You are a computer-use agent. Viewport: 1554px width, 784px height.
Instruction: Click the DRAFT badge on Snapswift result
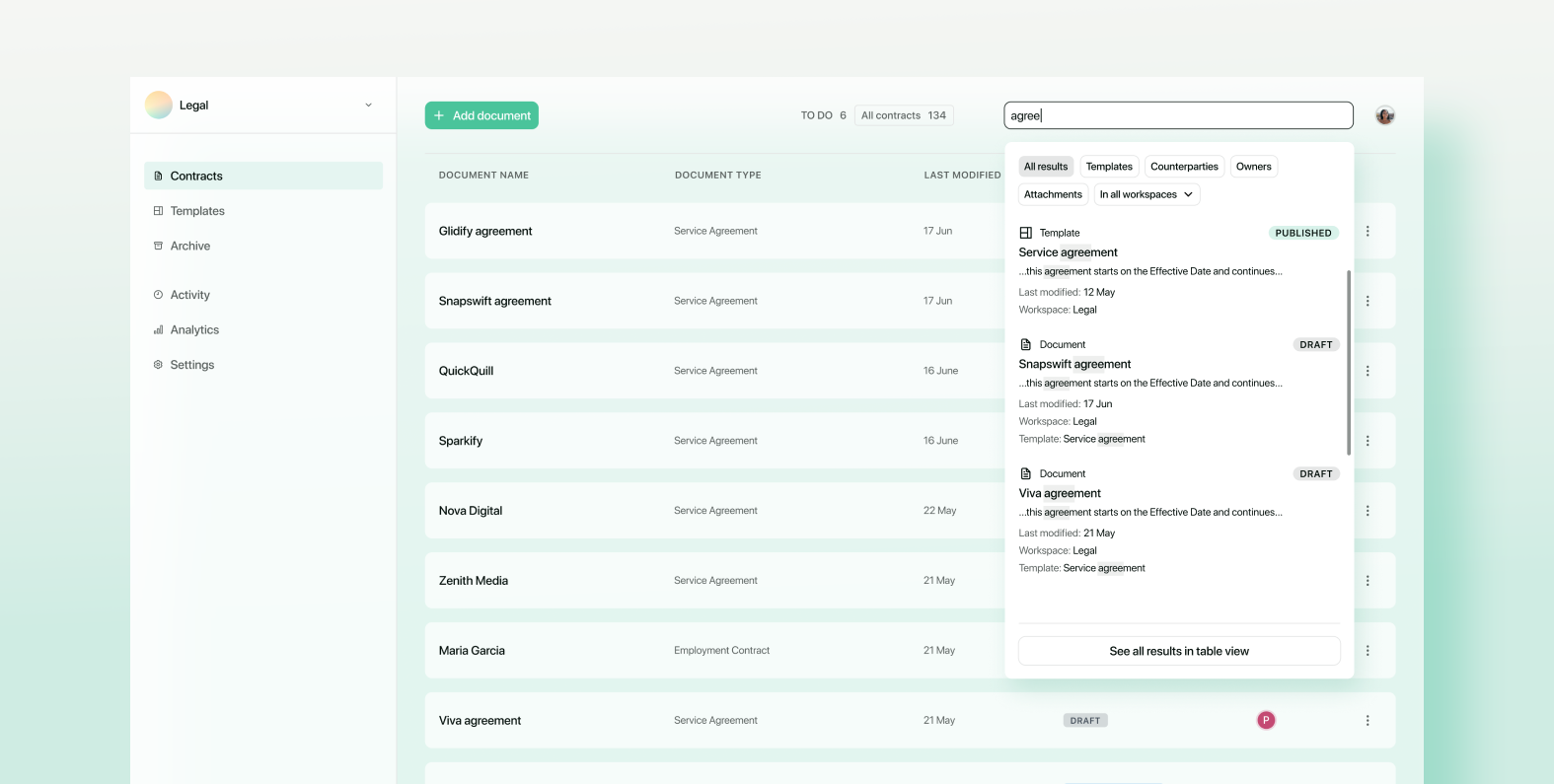tap(1316, 344)
